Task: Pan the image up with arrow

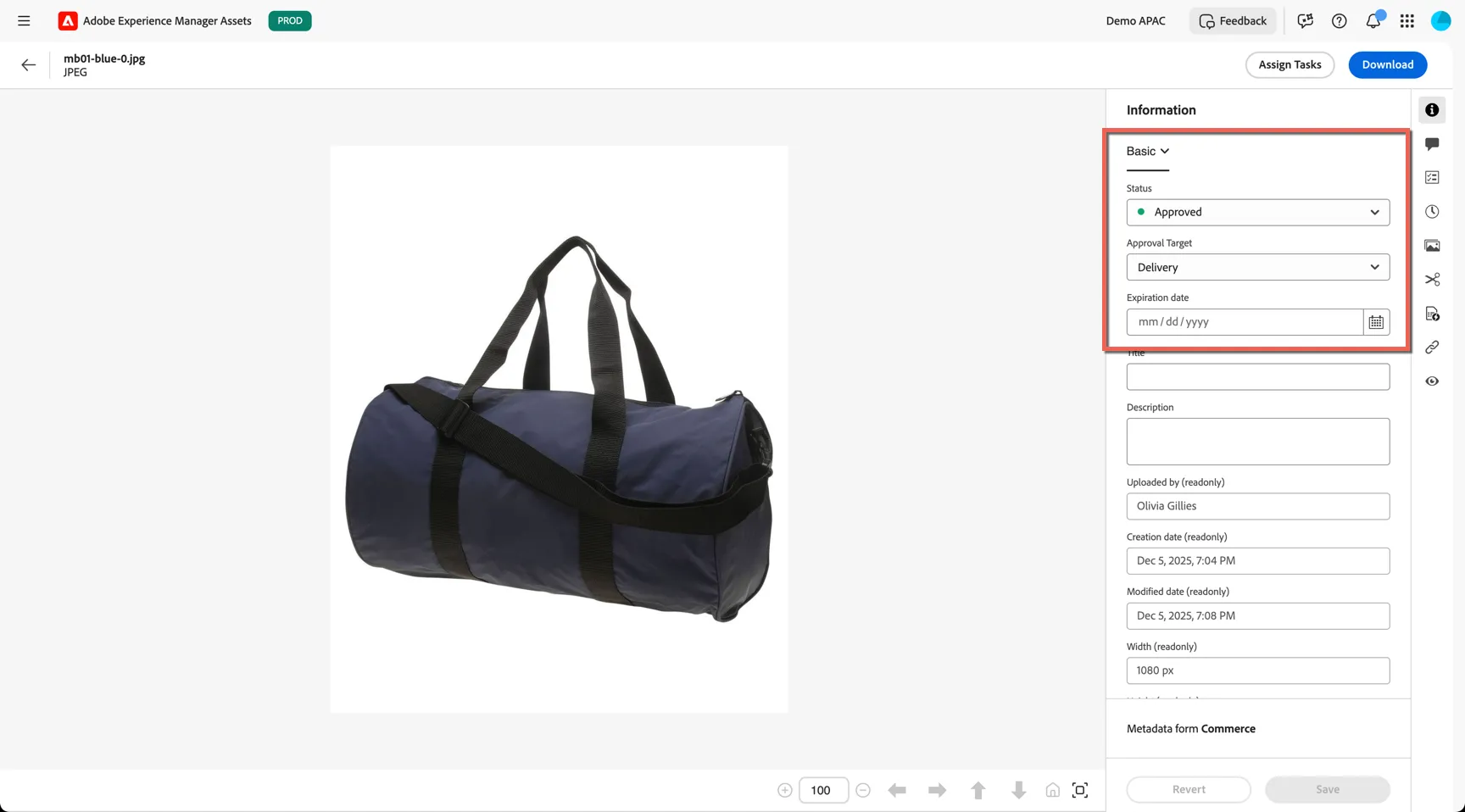Action: (x=978, y=790)
